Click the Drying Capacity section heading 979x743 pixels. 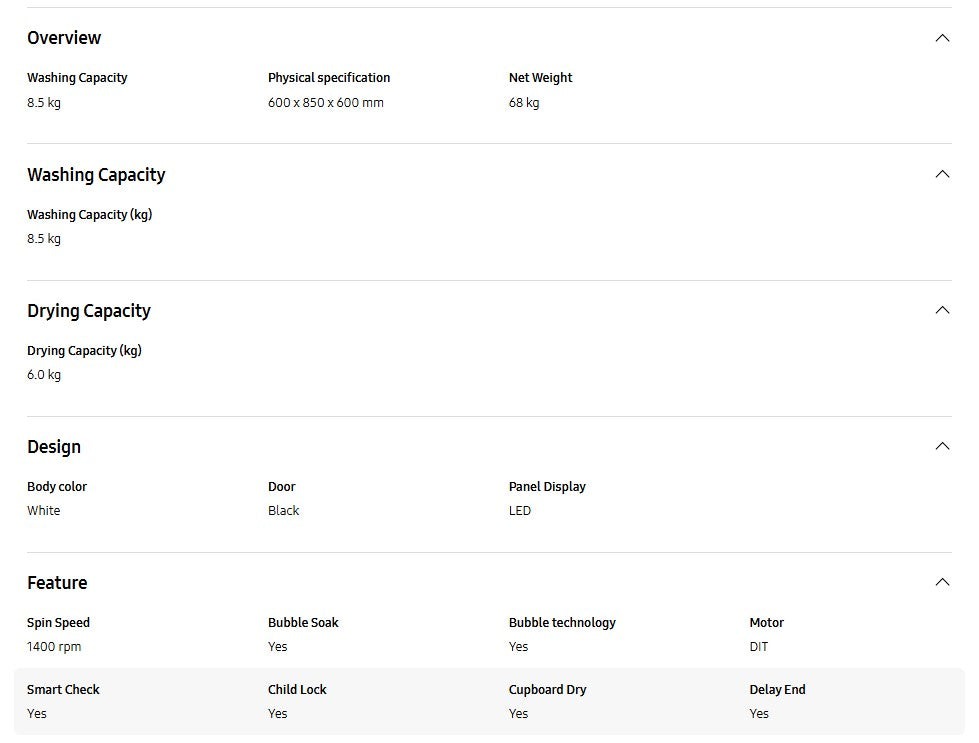pos(89,311)
